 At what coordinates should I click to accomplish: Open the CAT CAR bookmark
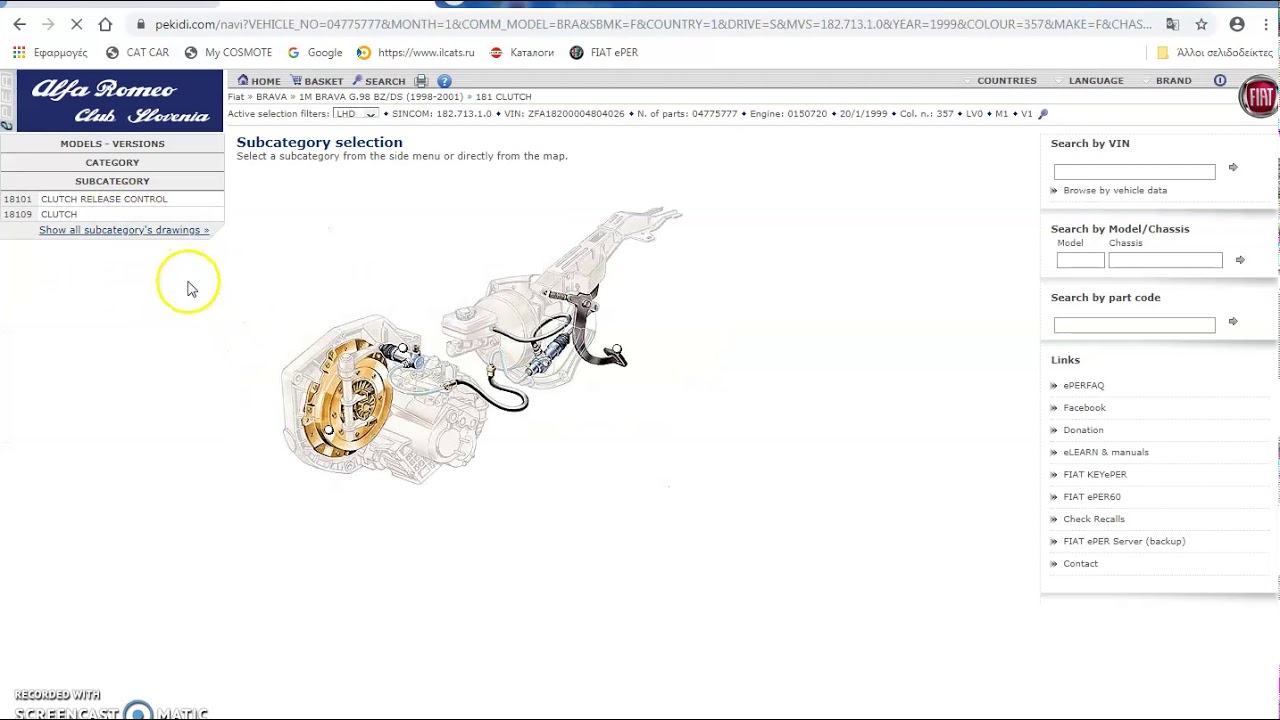(137, 52)
